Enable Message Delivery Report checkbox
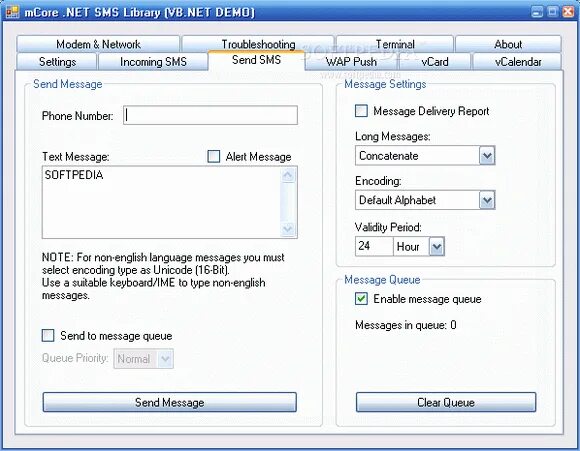 pos(361,111)
